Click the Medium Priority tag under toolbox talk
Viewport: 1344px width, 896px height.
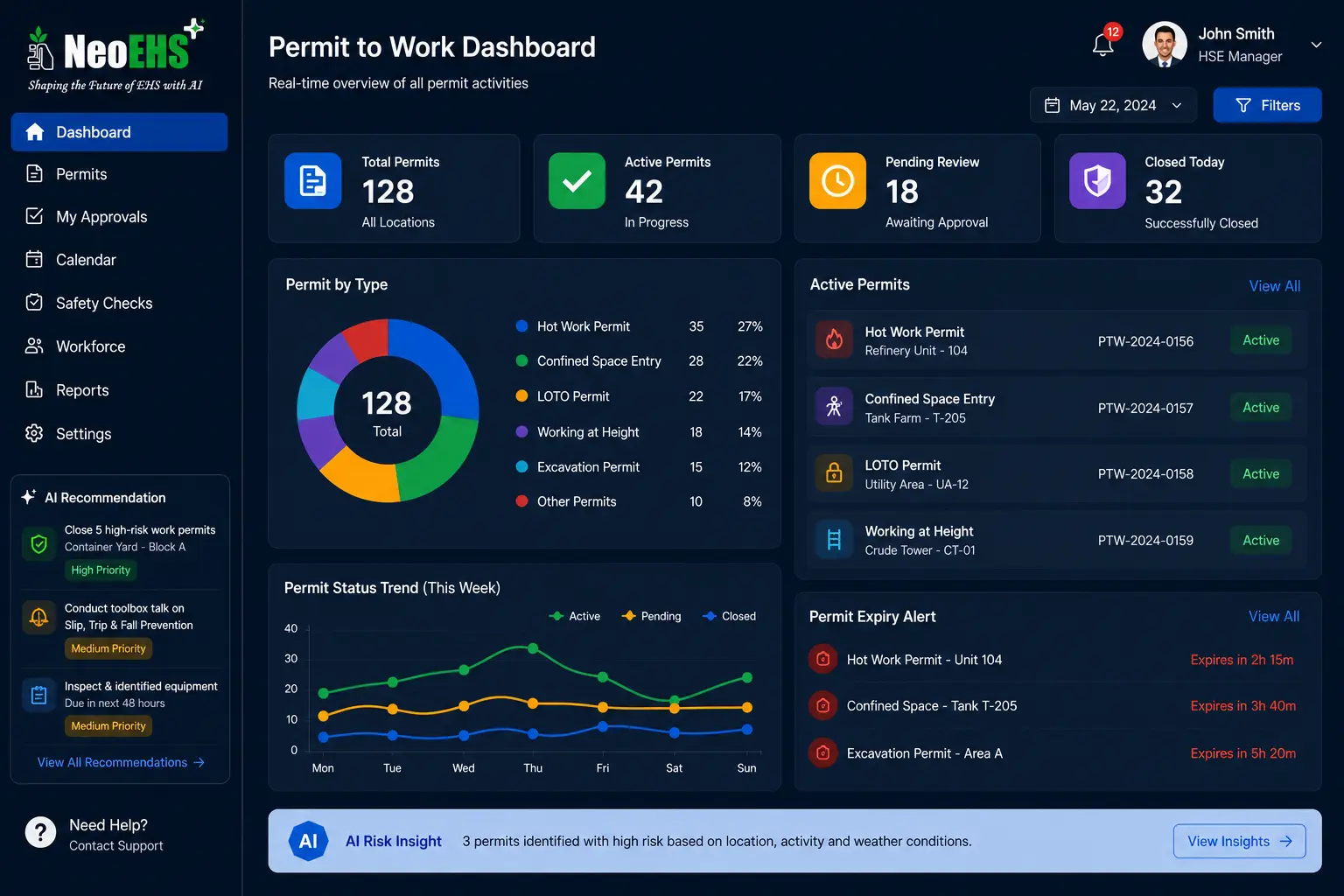(108, 648)
